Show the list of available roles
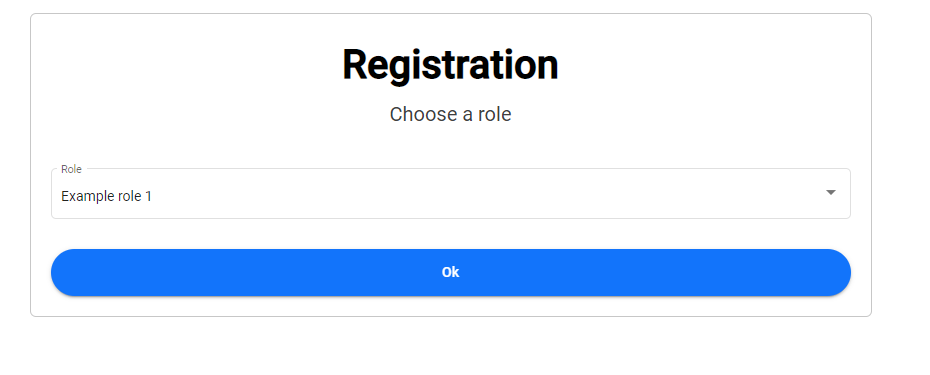930x375 pixels. coord(451,193)
